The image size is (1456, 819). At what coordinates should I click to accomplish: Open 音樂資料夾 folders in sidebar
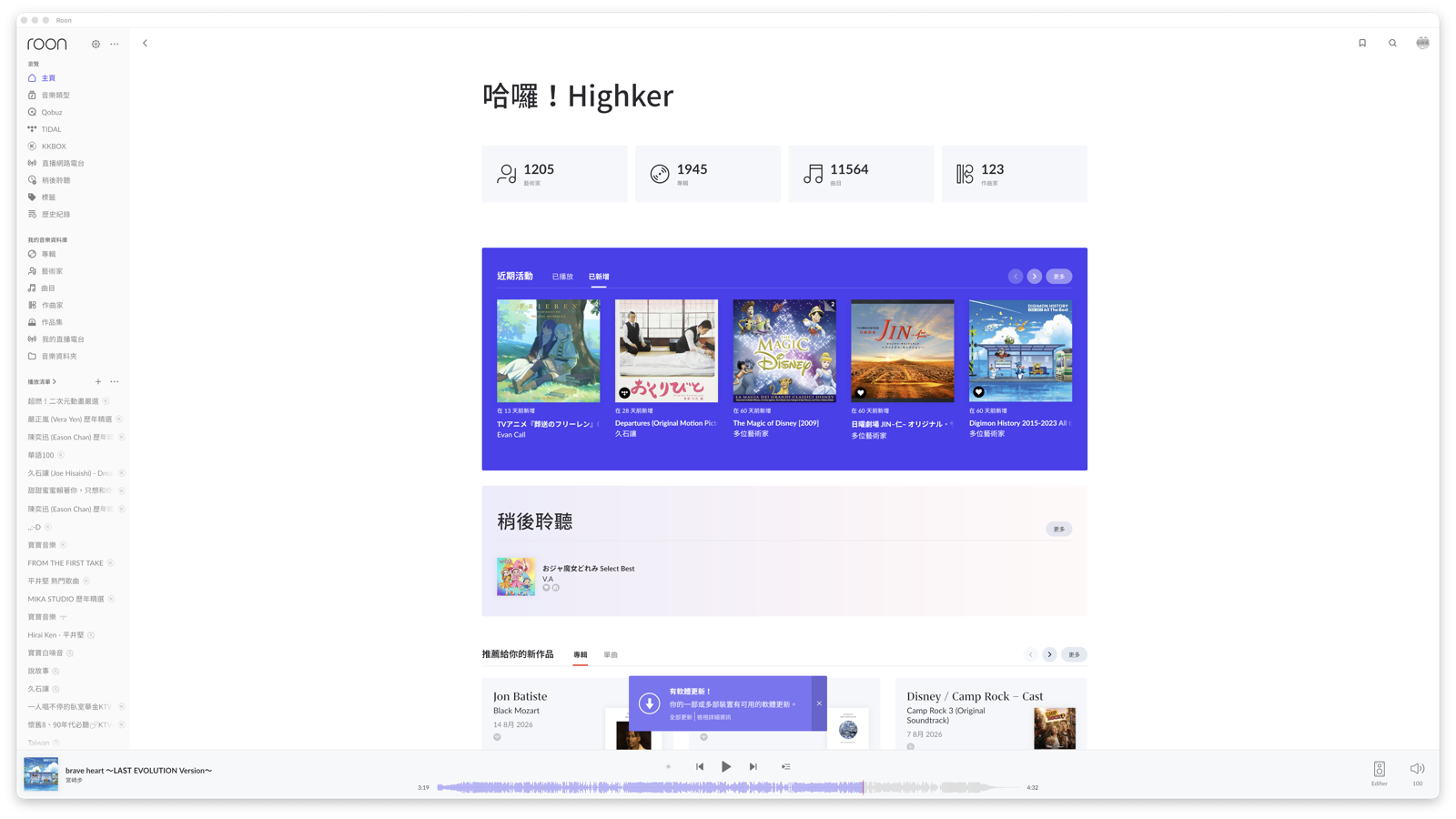point(59,356)
